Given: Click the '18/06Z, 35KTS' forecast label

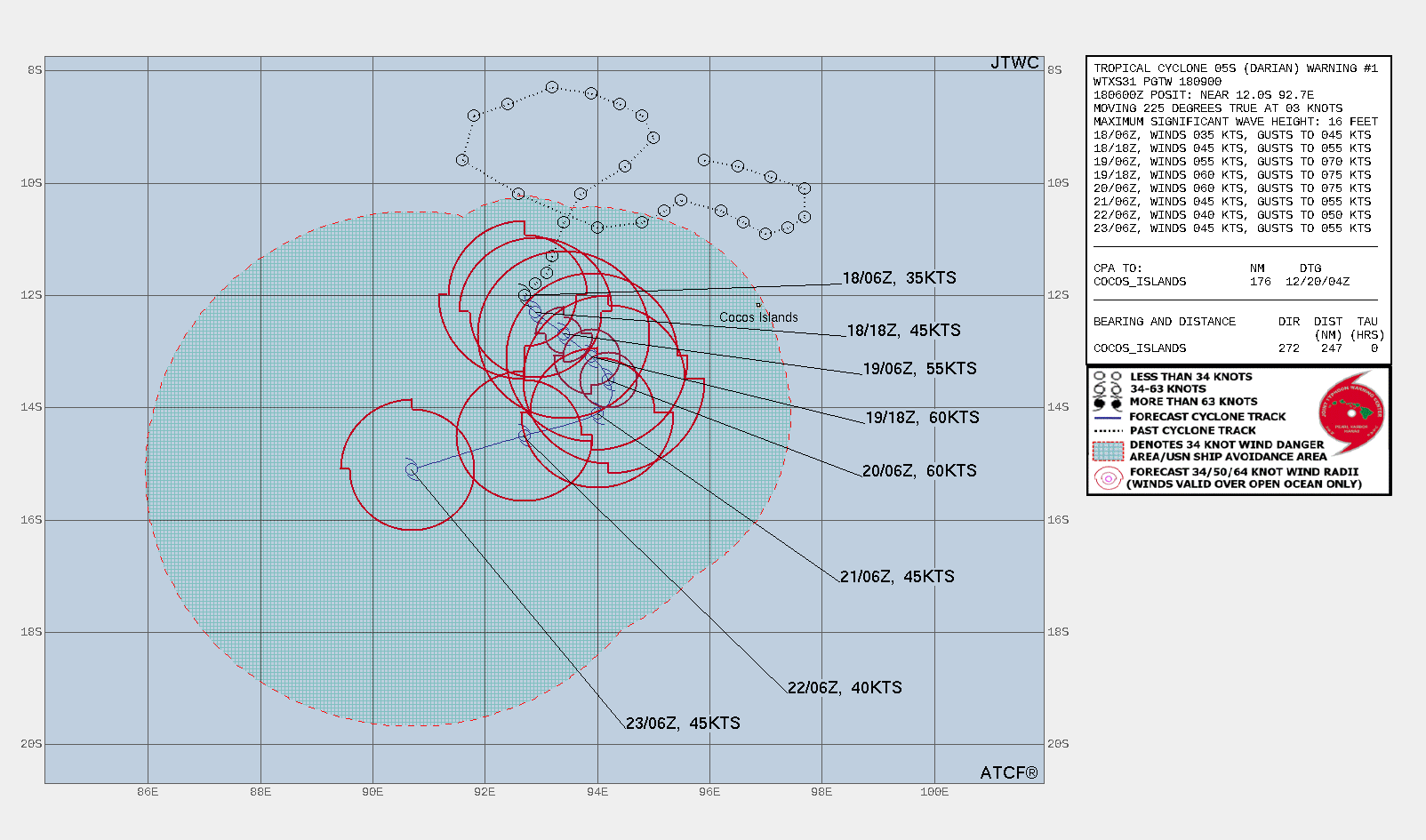Looking at the screenshot, I should [x=899, y=278].
